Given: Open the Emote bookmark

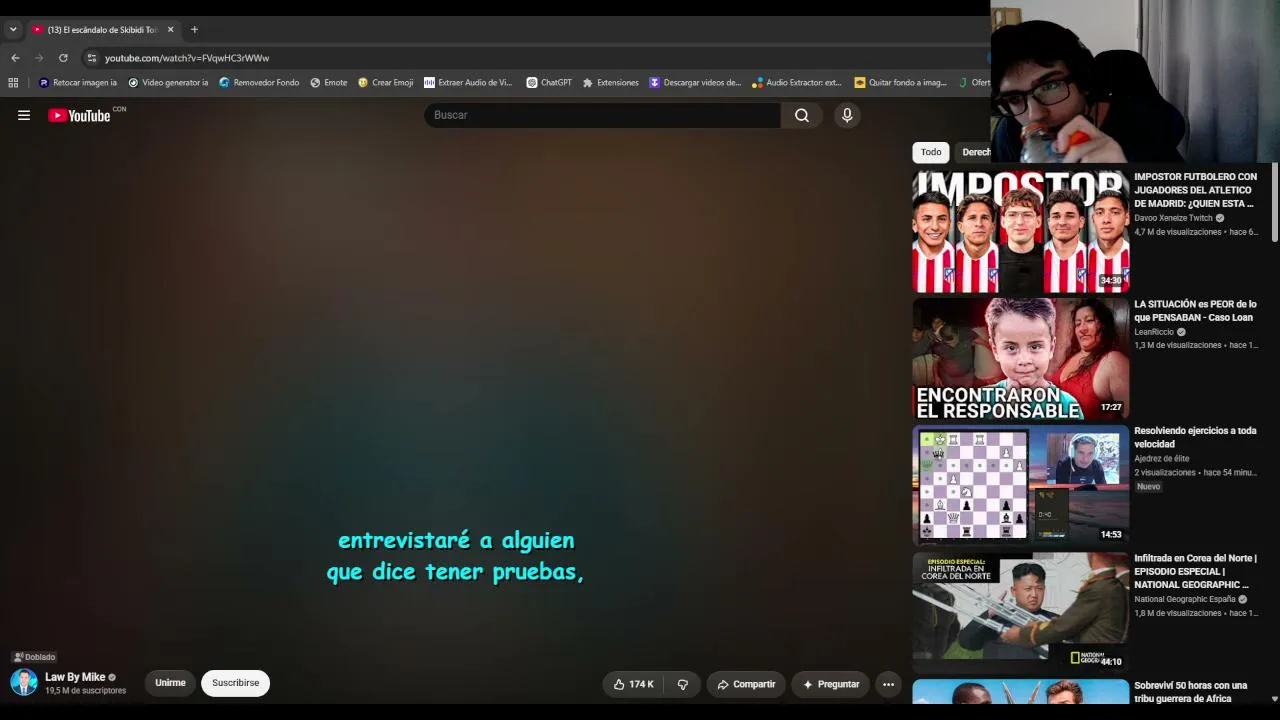Looking at the screenshot, I should pyautogui.click(x=329, y=83).
